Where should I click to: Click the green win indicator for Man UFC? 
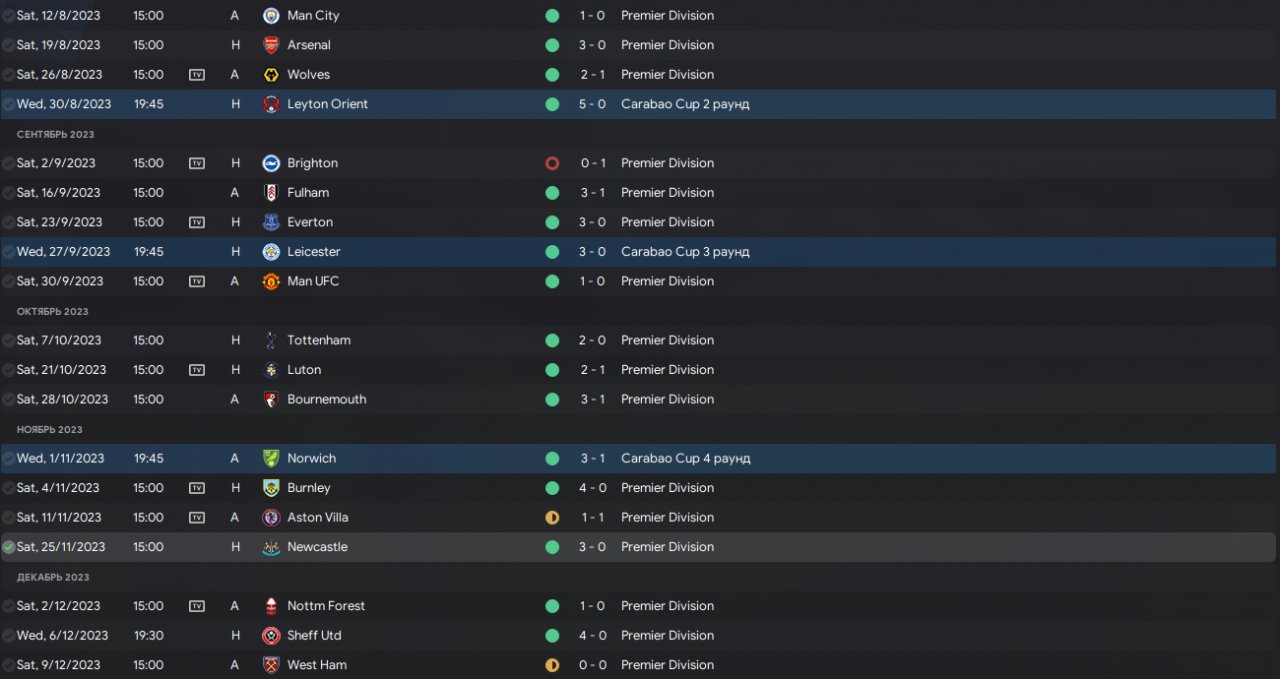pos(552,281)
